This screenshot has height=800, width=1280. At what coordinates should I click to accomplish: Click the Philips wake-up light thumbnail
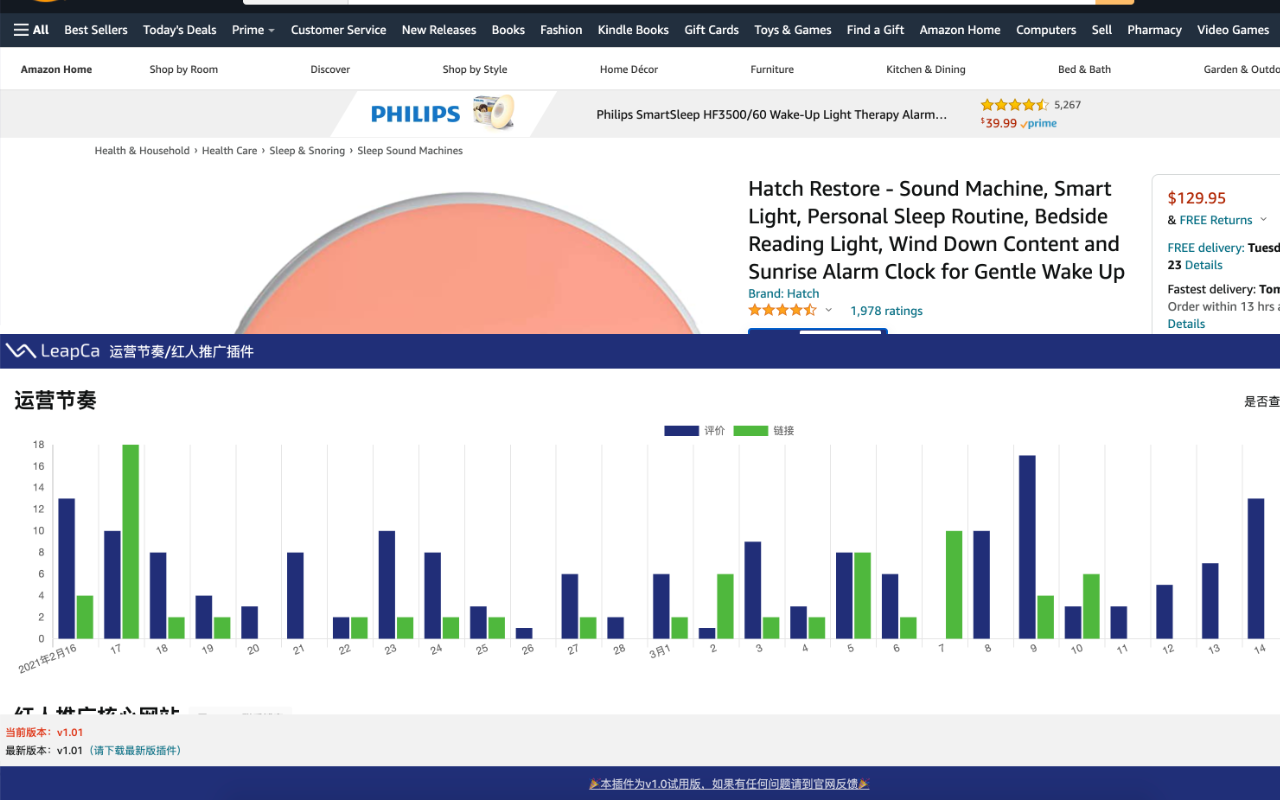493,112
